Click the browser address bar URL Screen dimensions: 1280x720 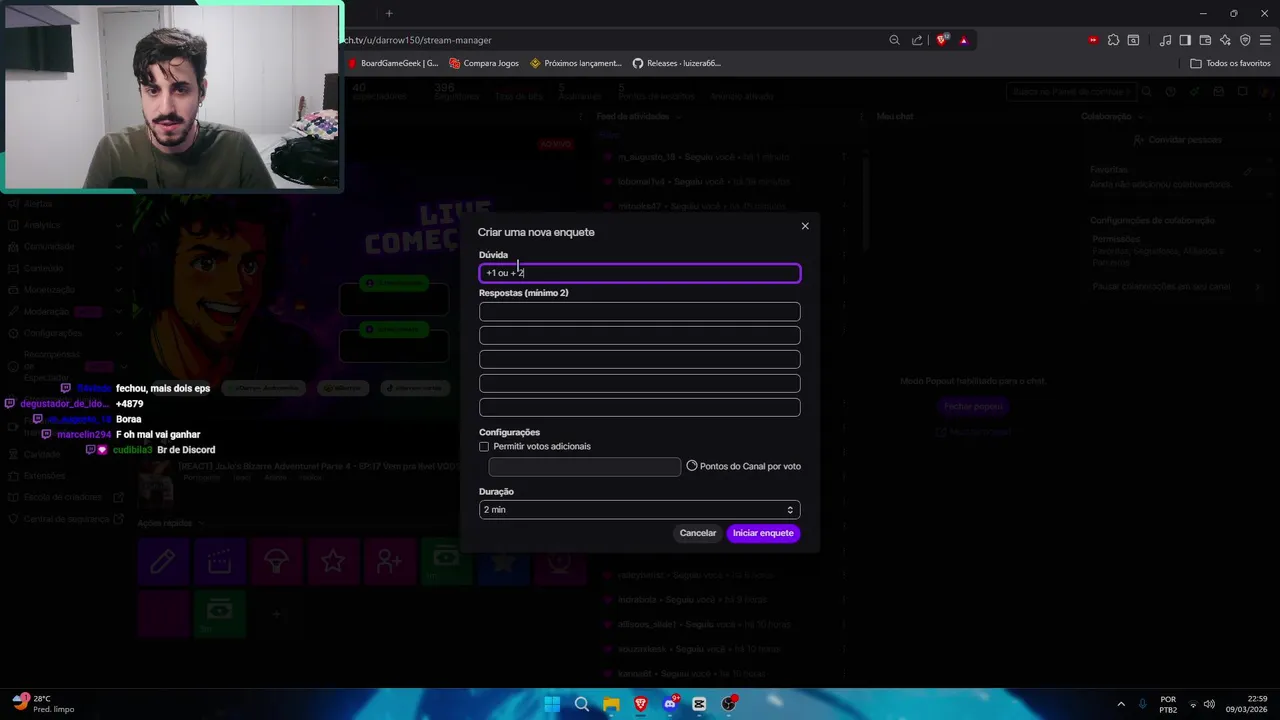tap(417, 40)
